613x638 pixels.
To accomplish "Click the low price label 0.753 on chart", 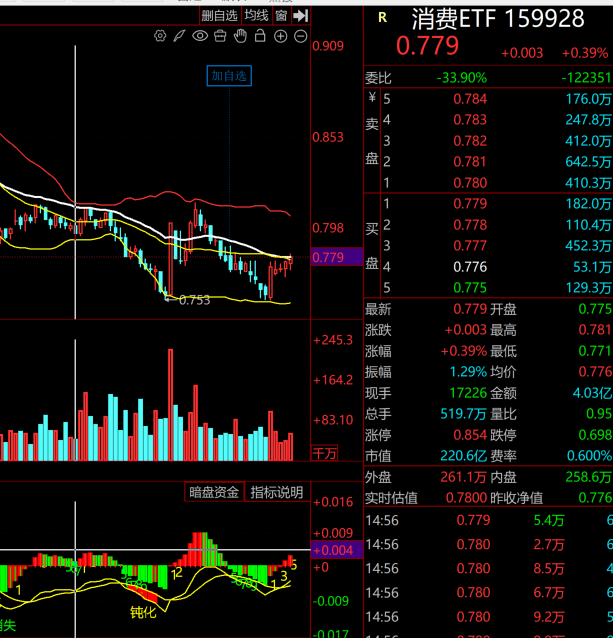I will coord(194,300).
